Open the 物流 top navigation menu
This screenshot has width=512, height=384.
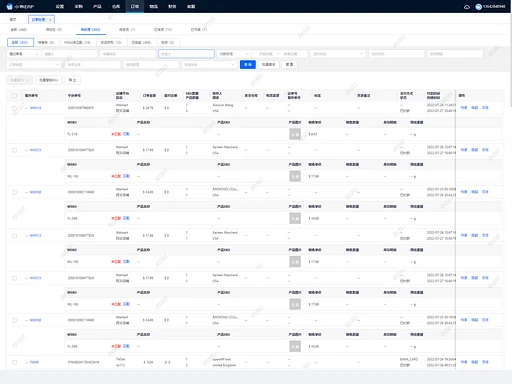click(153, 6)
